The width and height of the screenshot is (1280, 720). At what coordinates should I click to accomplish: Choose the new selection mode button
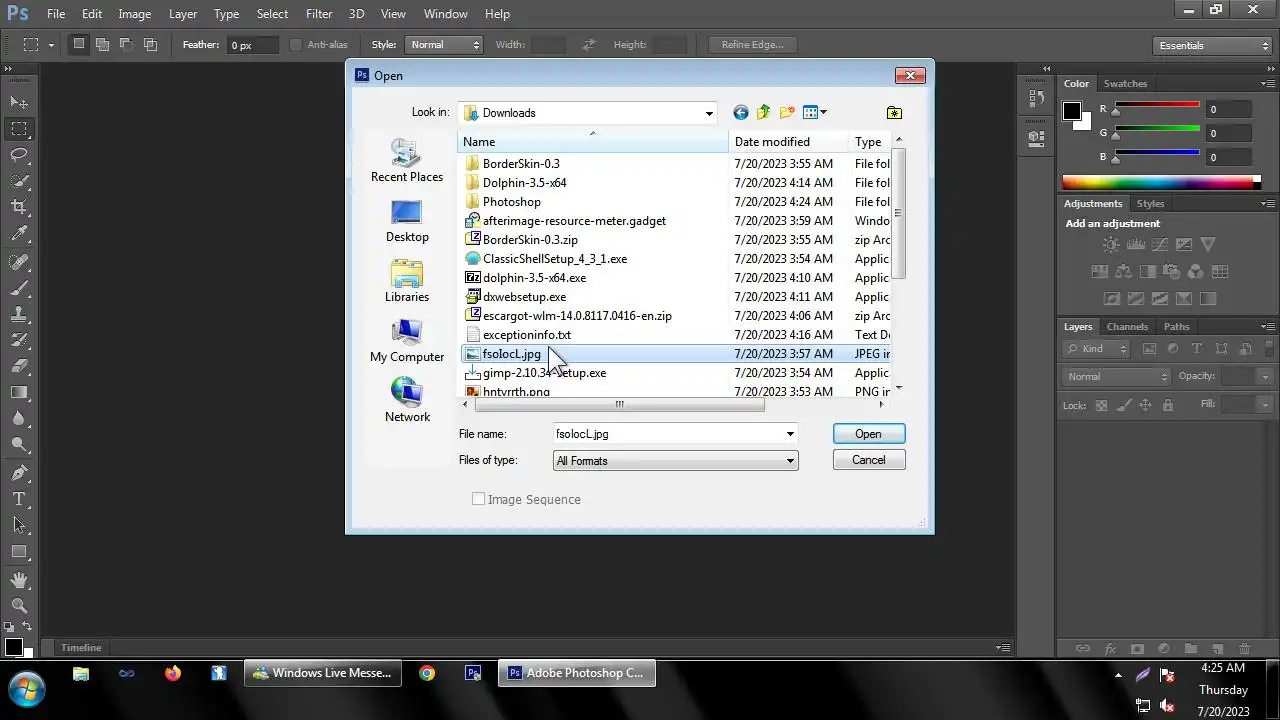pyautogui.click(x=79, y=44)
